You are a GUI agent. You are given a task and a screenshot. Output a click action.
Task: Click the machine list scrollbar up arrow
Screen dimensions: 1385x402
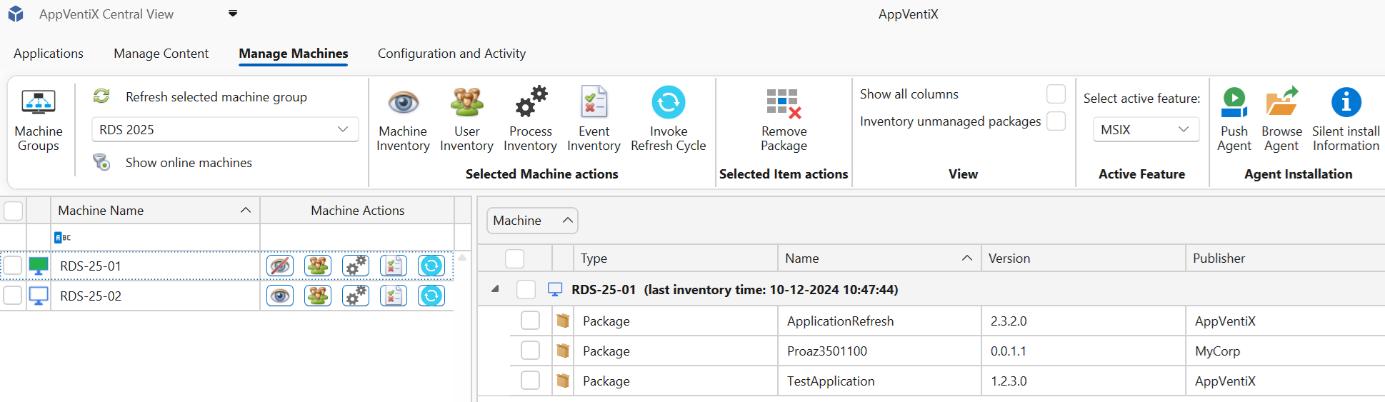[x=462, y=258]
